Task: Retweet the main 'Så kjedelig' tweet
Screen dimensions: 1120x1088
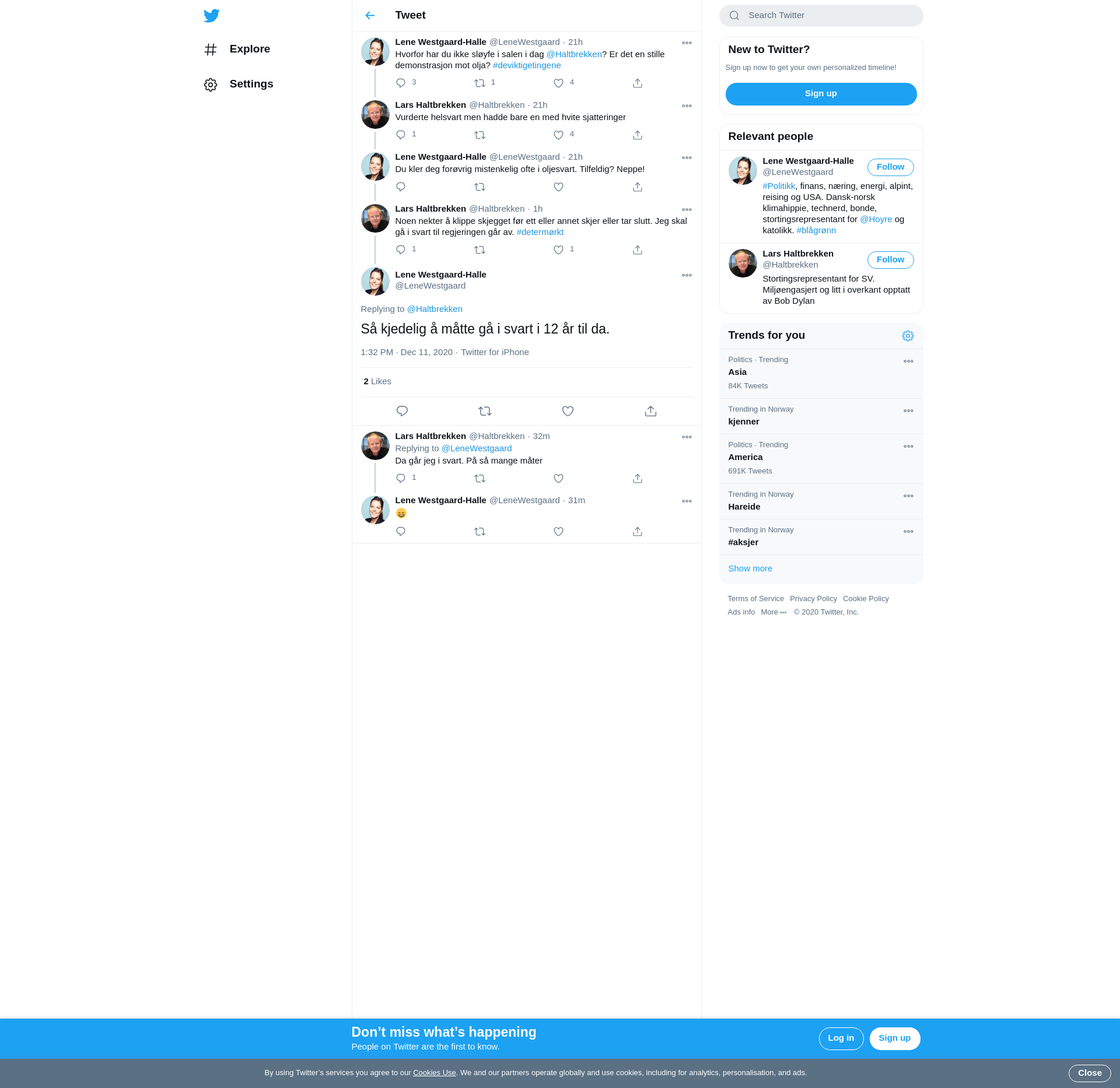Action: (x=485, y=411)
